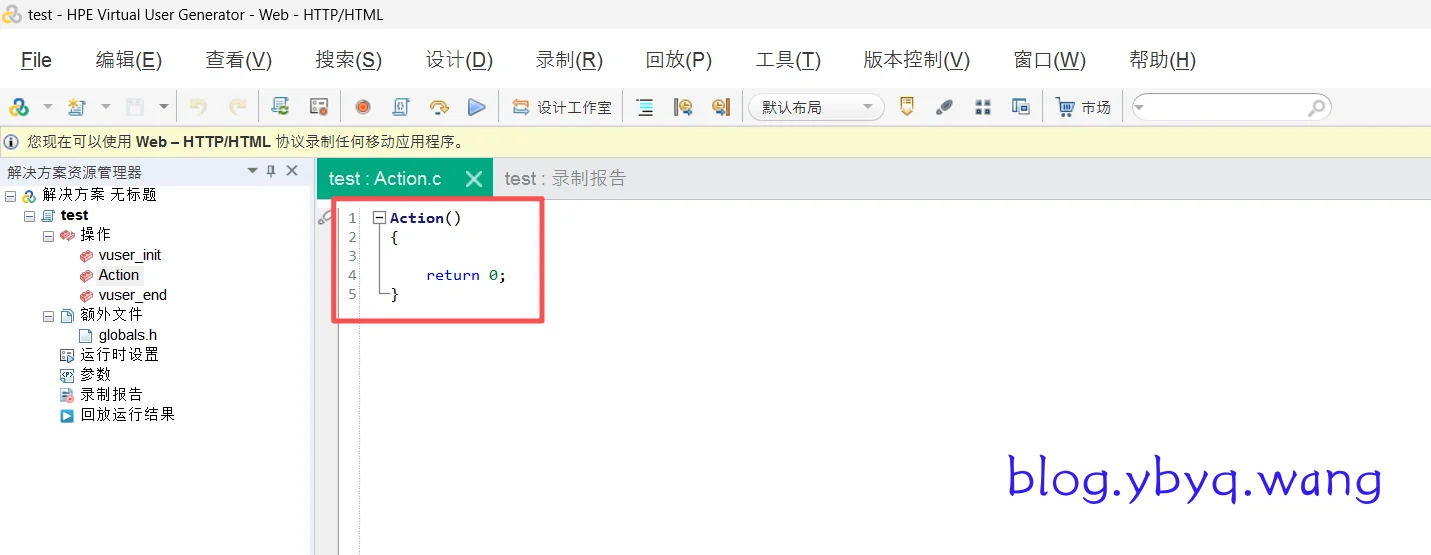1431x555 pixels.
Task: Click the Regenerate script icon
Action: (x=281, y=107)
